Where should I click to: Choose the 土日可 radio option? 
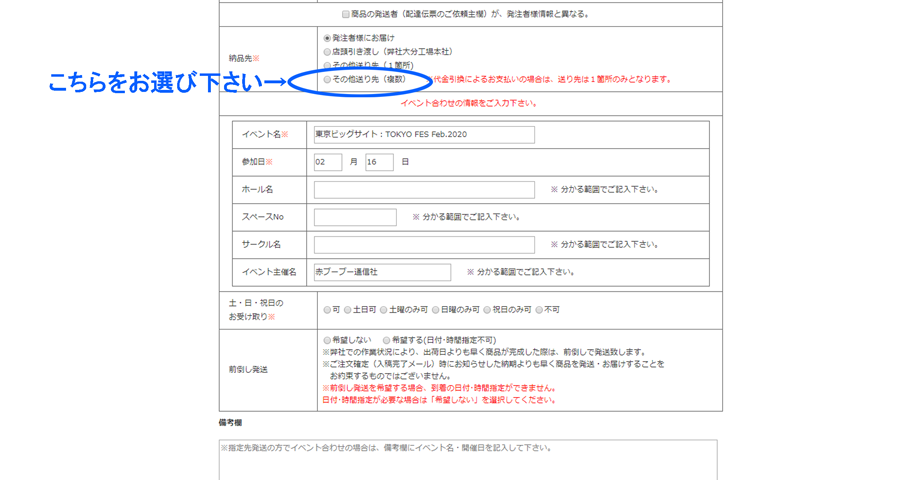point(348,310)
